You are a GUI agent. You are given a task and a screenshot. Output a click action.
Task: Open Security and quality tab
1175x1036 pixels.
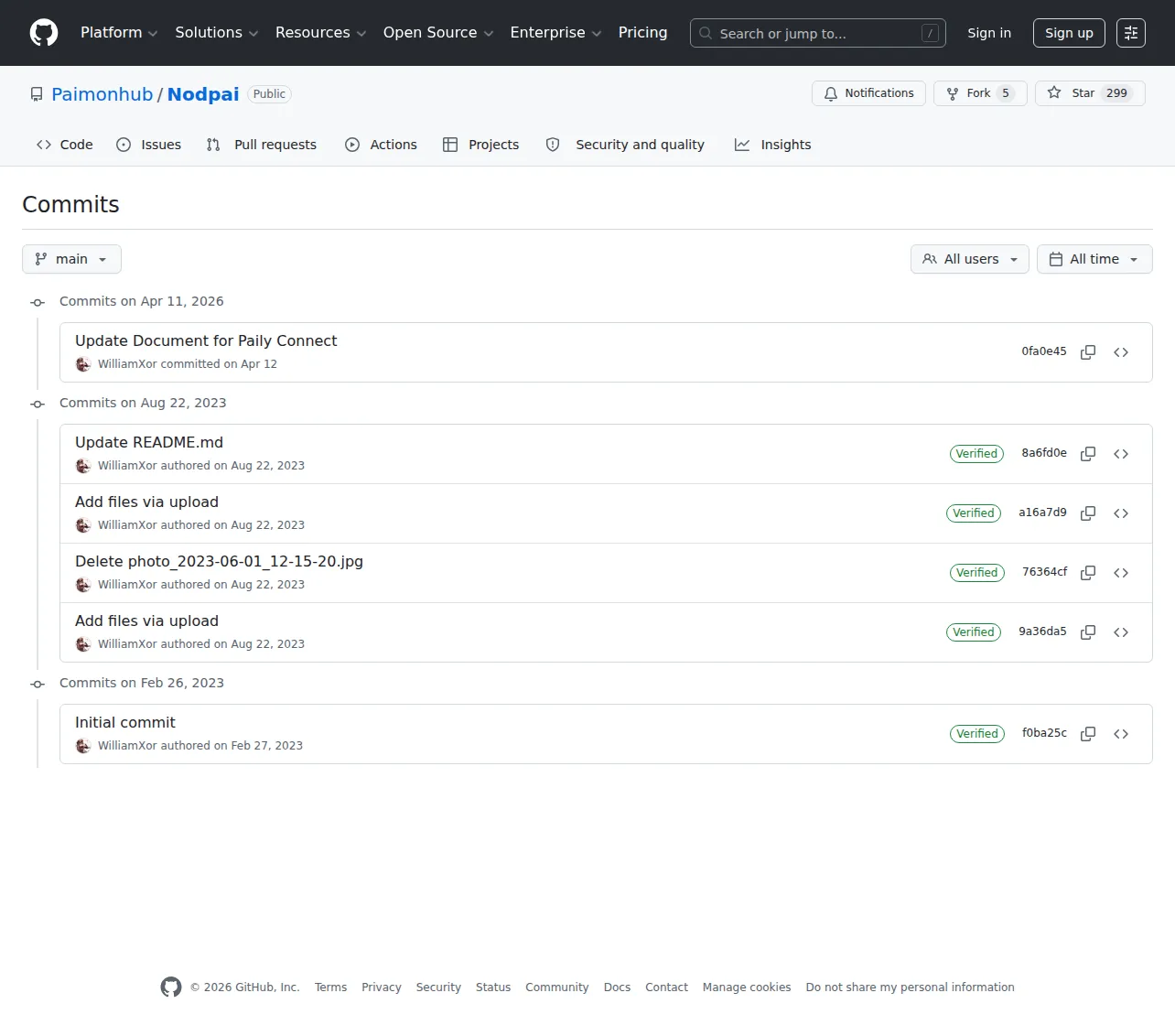(625, 145)
